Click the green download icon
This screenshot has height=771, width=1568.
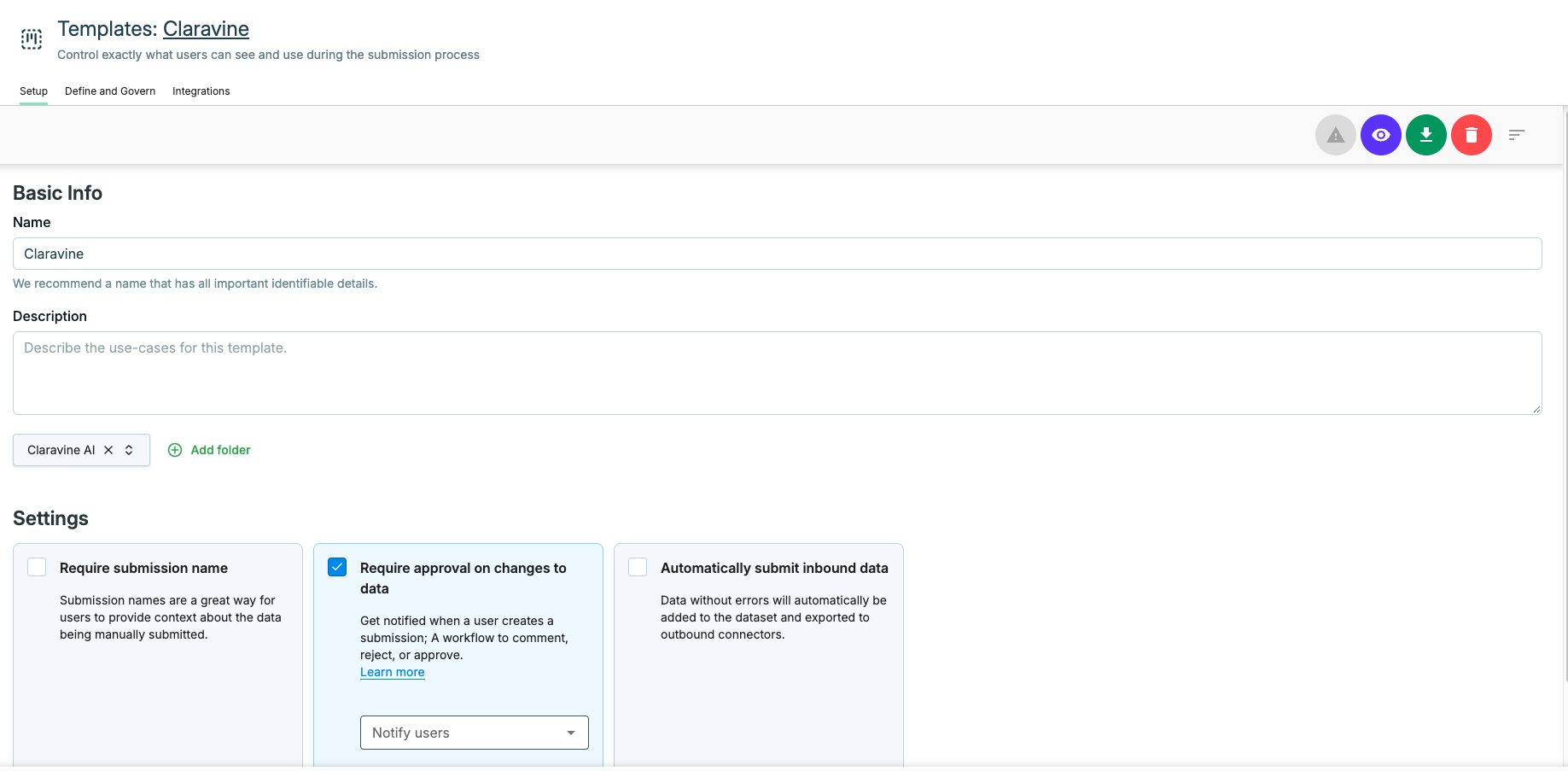[1425, 135]
